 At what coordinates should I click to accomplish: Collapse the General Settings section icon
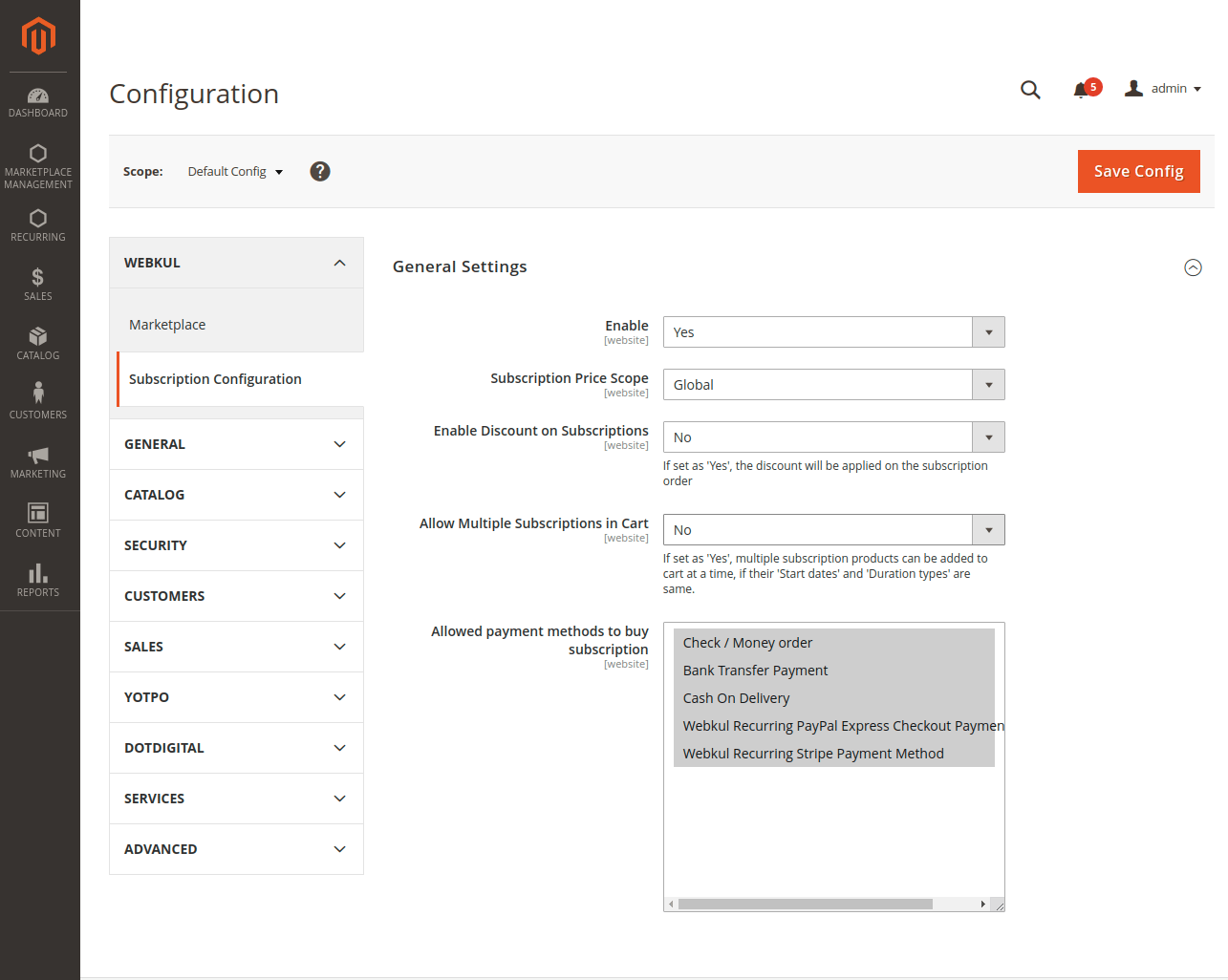1193,267
